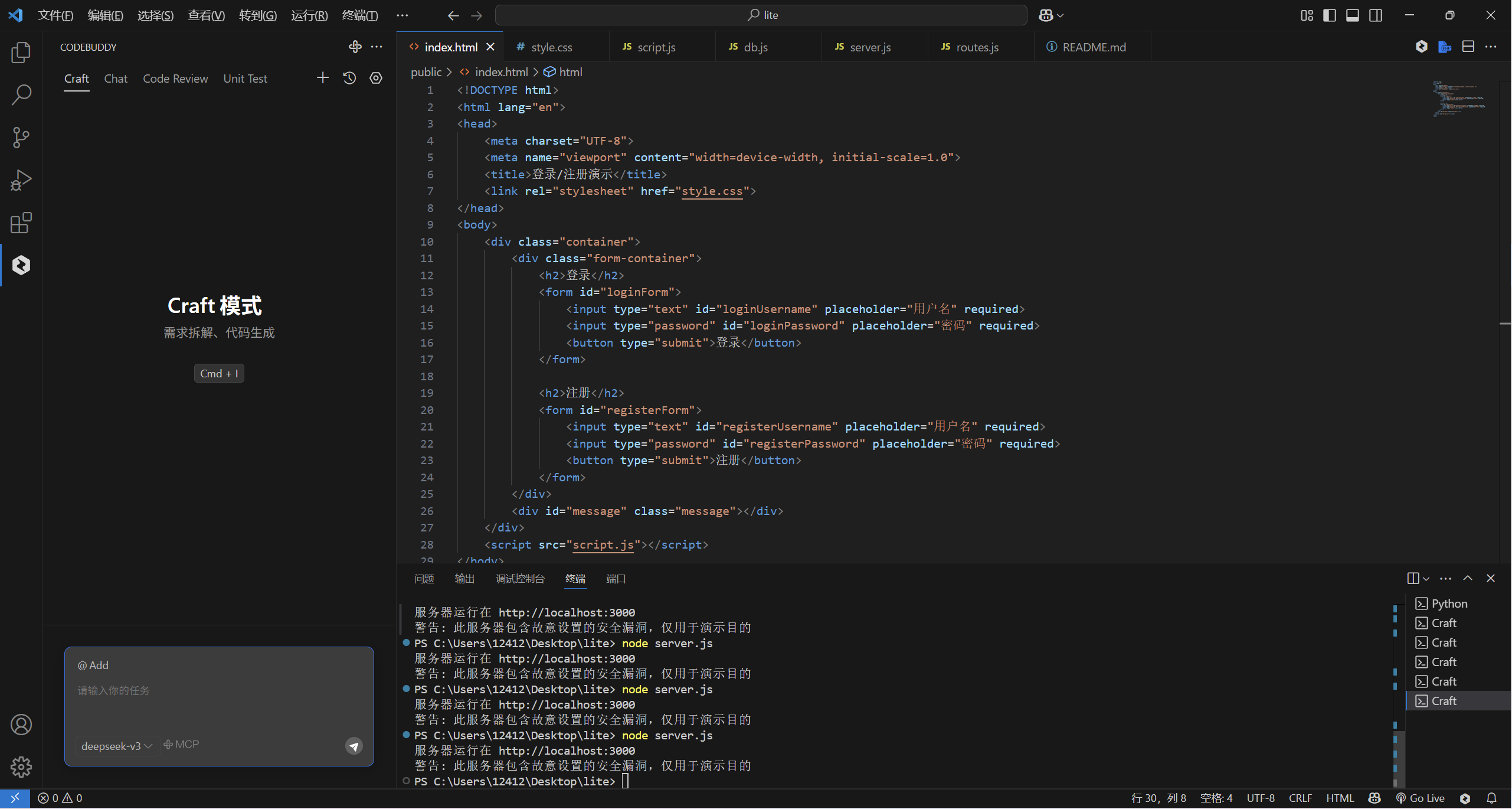Viewport: 1512px width, 809px height.
Task: Expand the split terminal dropdown arrow
Action: [x=1426, y=579]
